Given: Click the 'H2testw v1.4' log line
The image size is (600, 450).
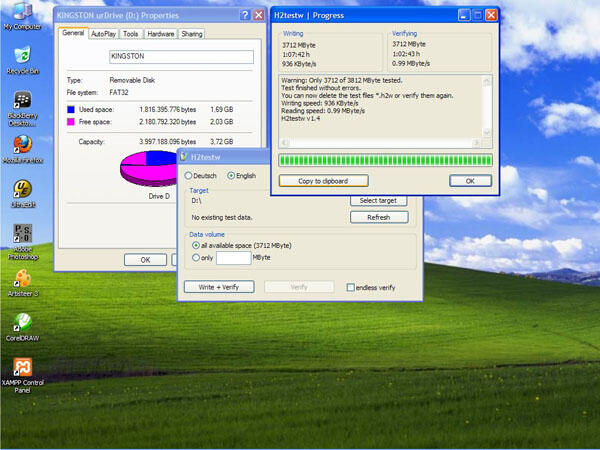Looking at the screenshot, I should coord(300,119).
